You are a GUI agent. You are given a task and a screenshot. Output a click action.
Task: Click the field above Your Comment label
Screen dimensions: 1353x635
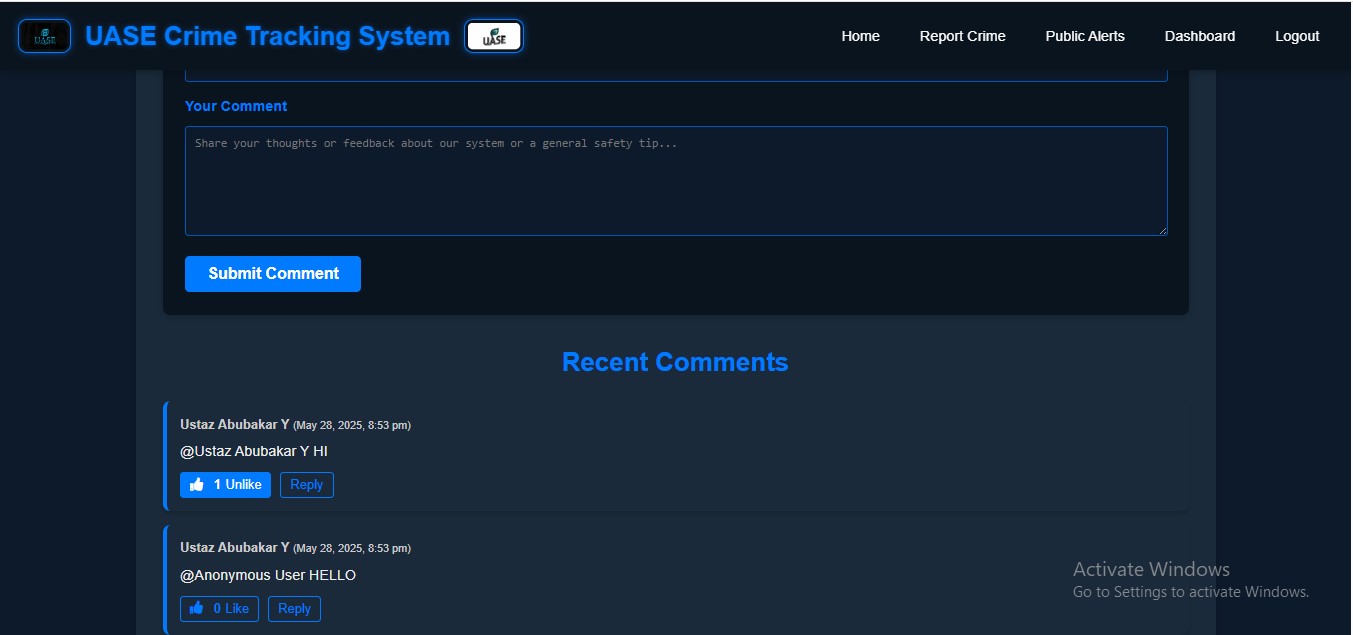click(x=675, y=68)
